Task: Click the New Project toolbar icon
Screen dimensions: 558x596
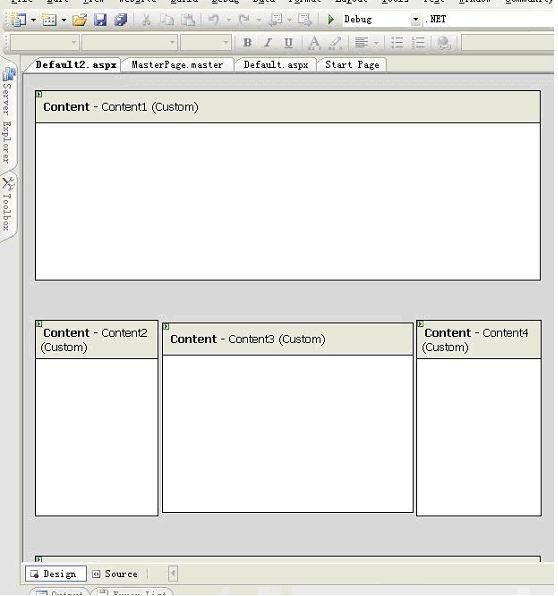Action: (18, 19)
